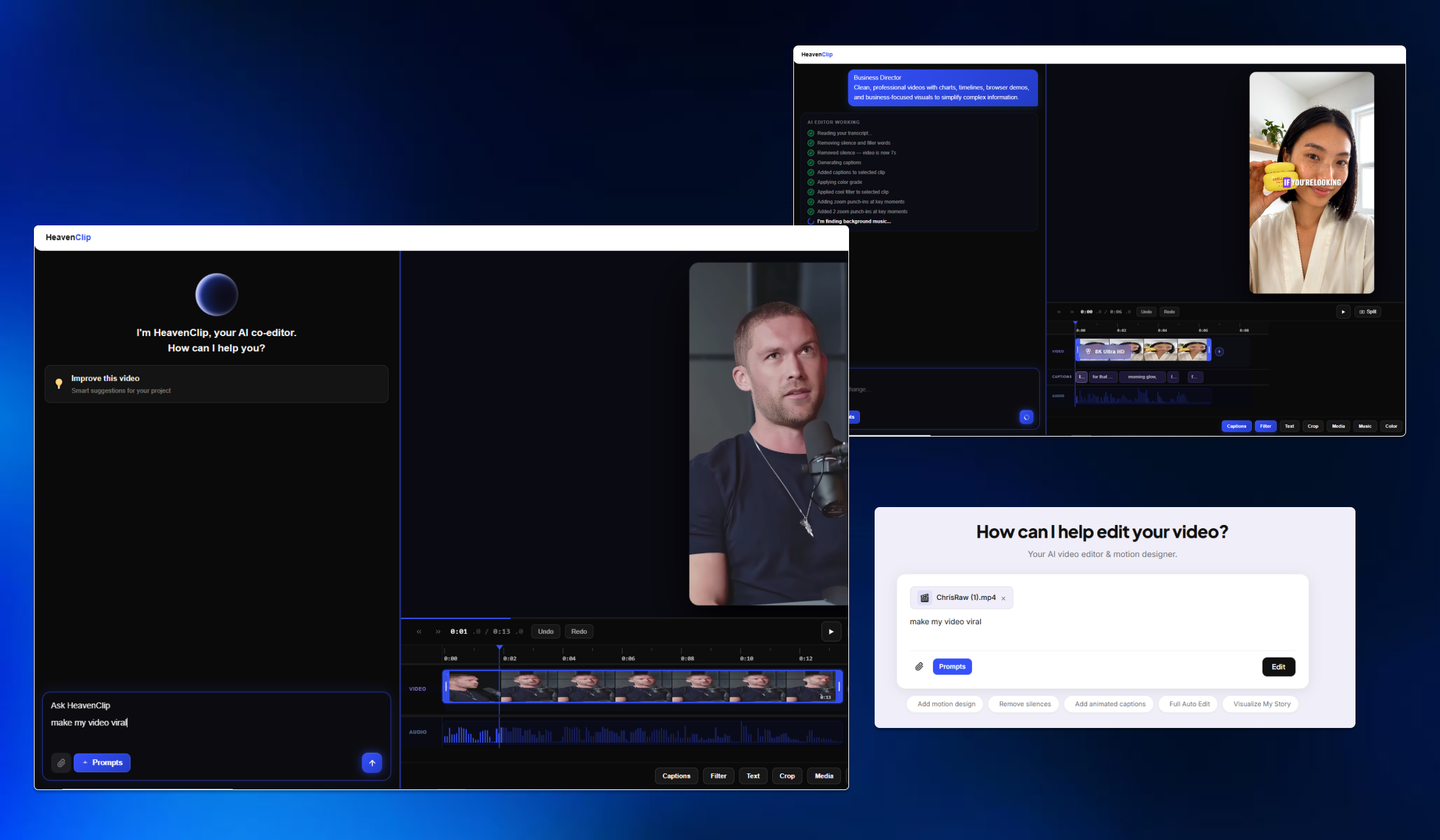Click the loading send button in back window chat
The image size is (1440, 840).
point(1026,417)
